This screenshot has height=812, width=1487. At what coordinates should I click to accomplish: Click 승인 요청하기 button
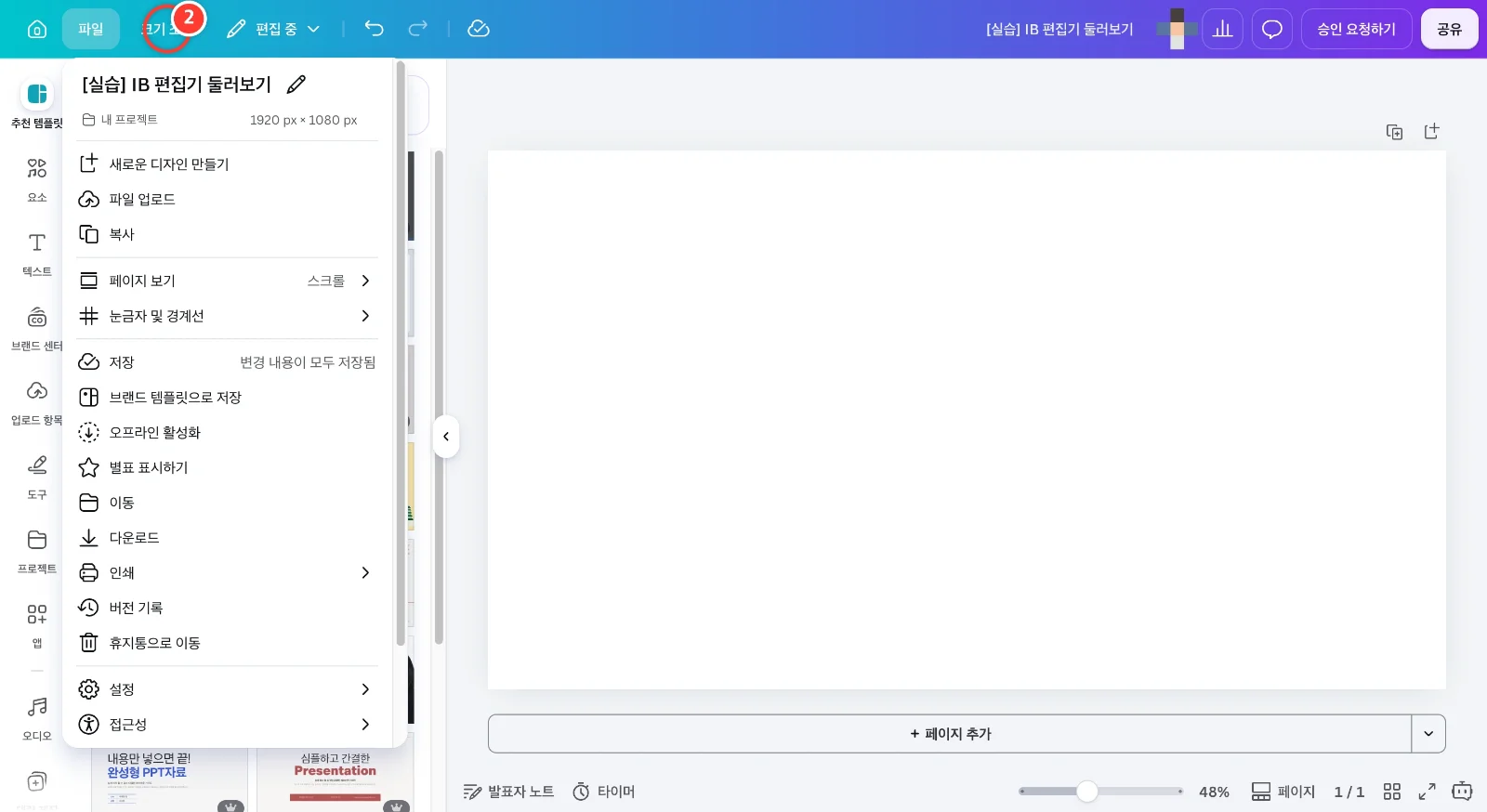point(1356,29)
